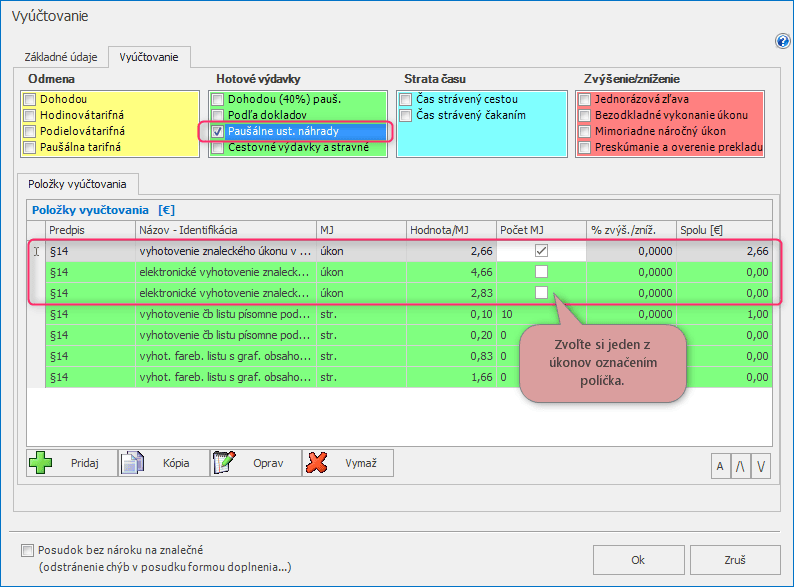Check Počet MJ box in the 4,66 row
The height and width of the screenshot is (587, 794).
click(x=541, y=271)
